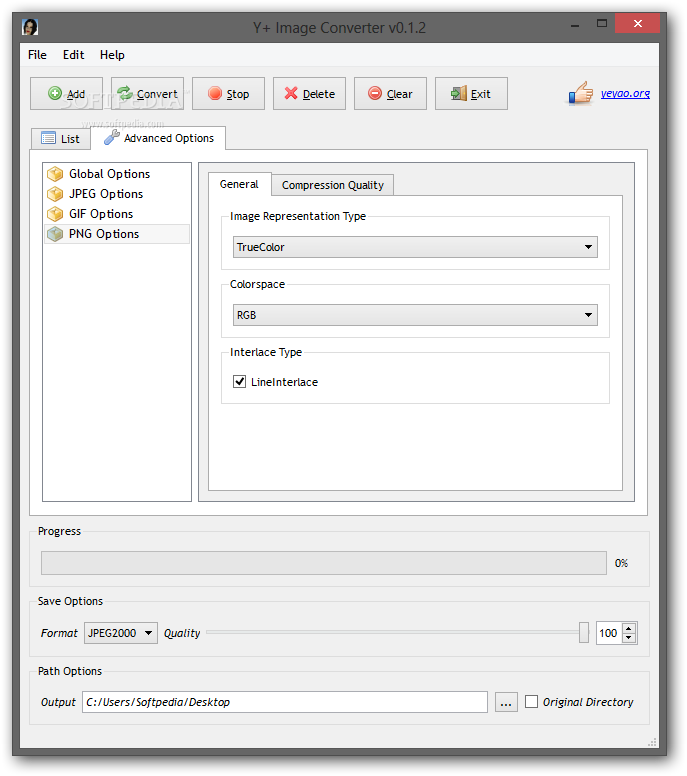Increase quality with the up stepper arrow
Viewport: 687px width, 776px height.
click(x=629, y=628)
